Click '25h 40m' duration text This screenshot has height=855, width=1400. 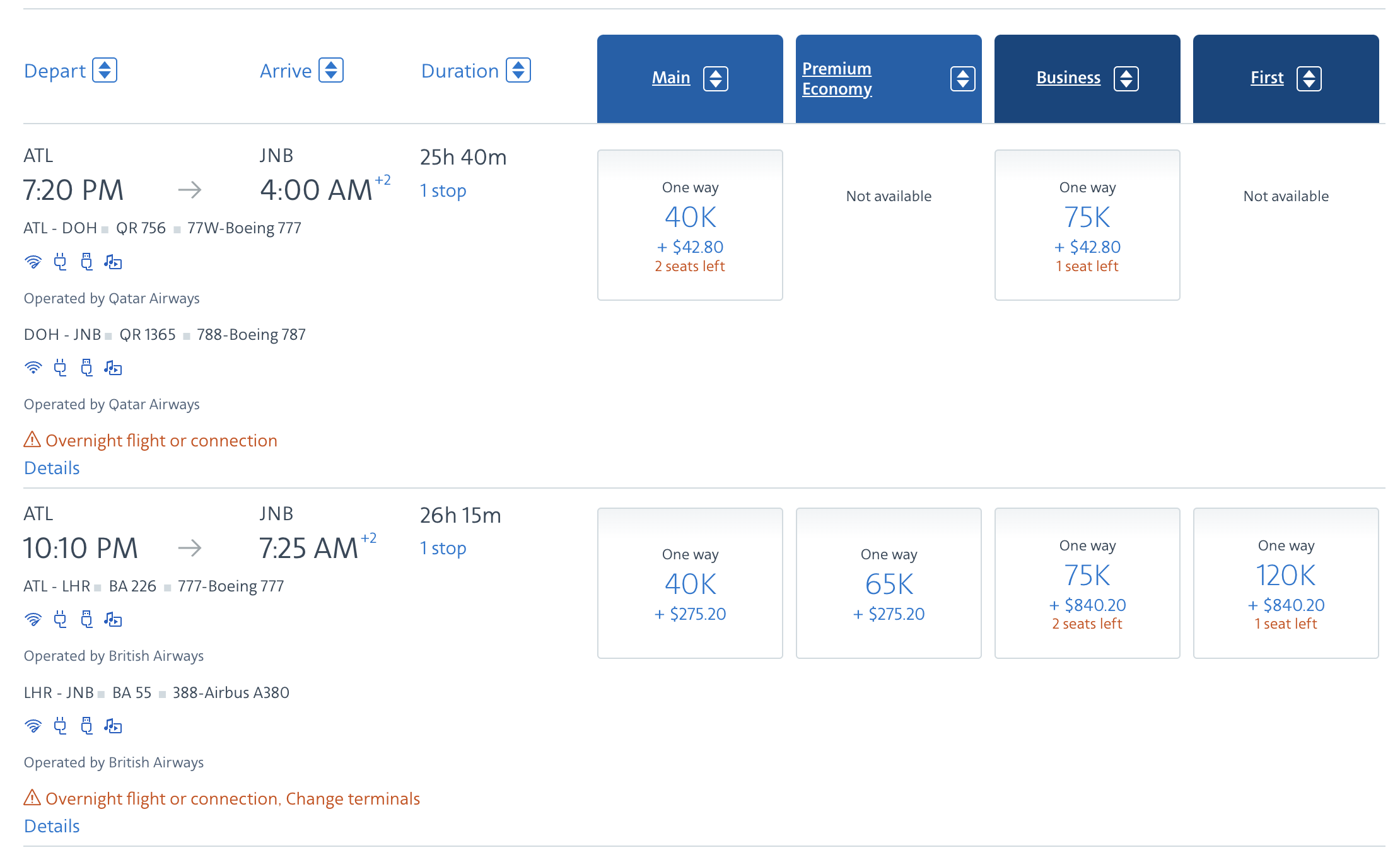pos(463,157)
